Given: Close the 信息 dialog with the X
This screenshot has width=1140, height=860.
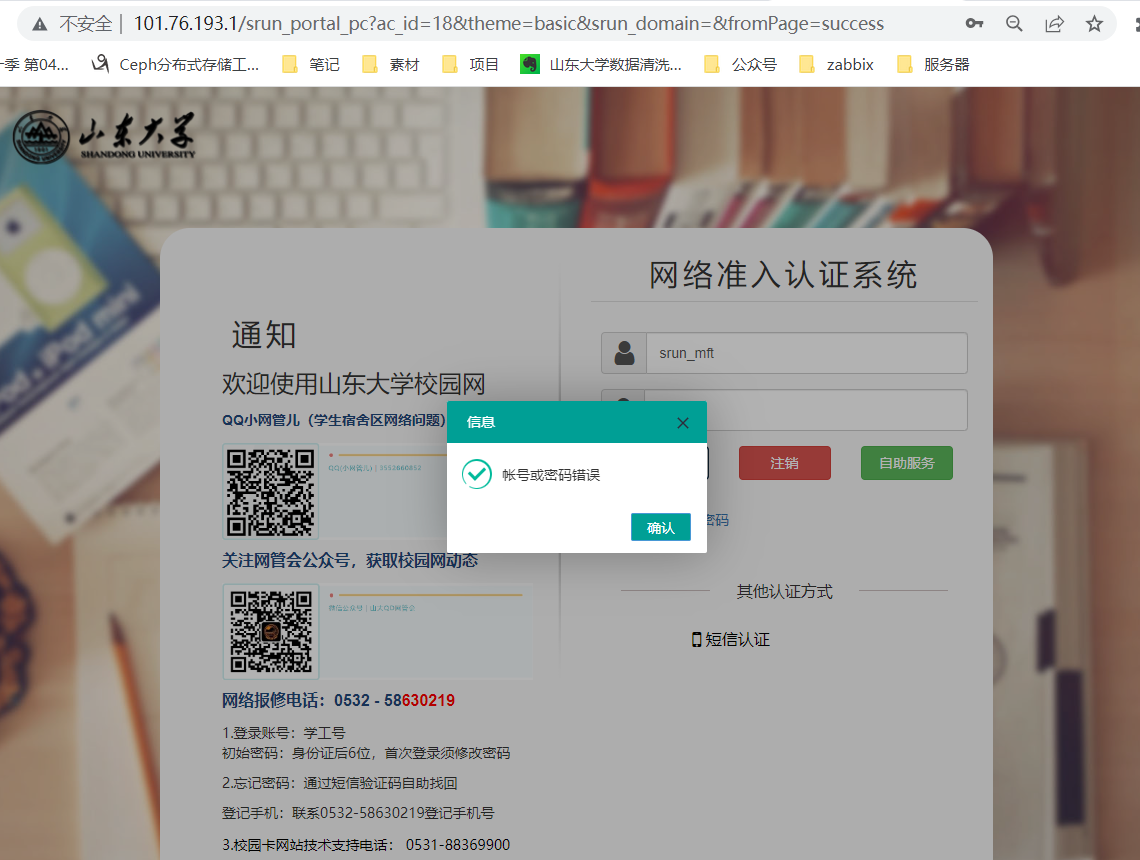Looking at the screenshot, I should [683, 423].
